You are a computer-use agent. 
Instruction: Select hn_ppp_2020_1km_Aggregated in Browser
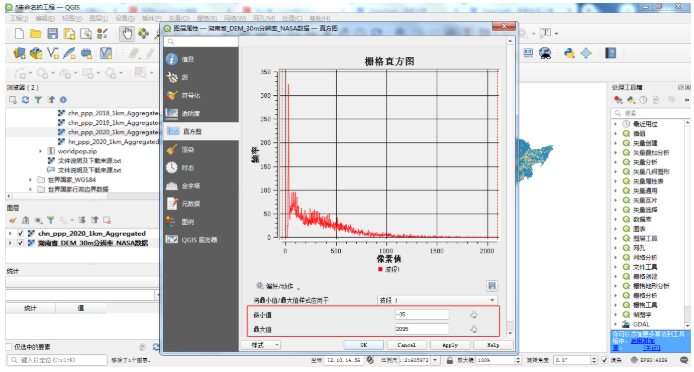coord(113,142)
